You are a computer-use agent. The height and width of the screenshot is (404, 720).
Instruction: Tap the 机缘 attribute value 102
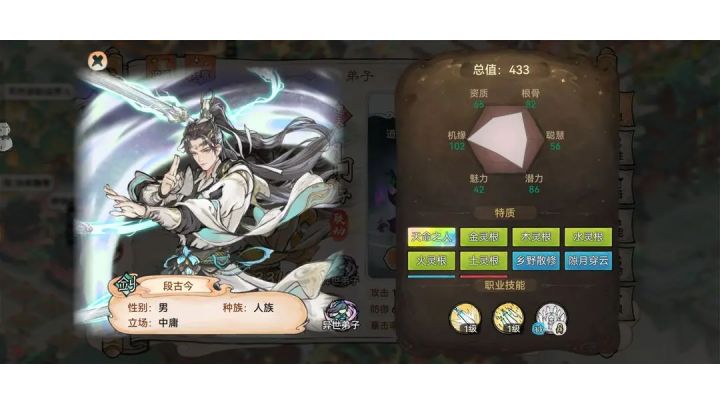click(x=457, y=146)
